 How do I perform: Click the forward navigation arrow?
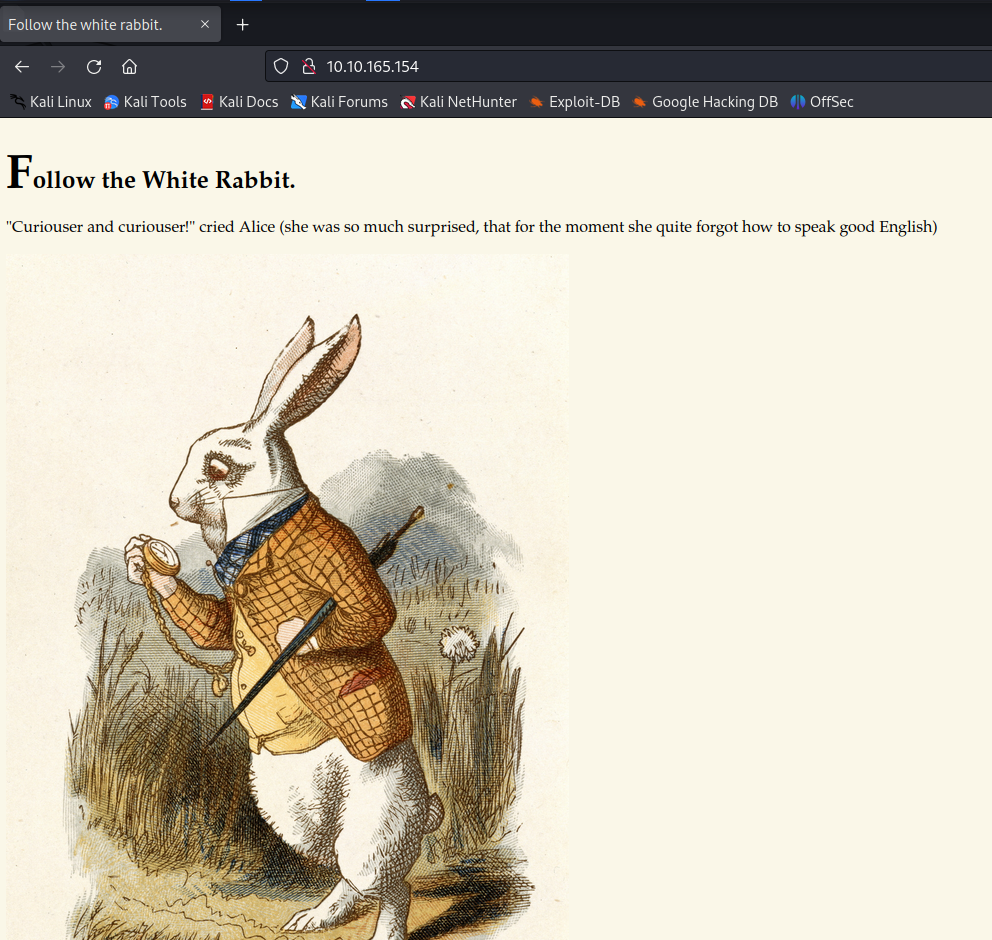(x=58, y=66)
